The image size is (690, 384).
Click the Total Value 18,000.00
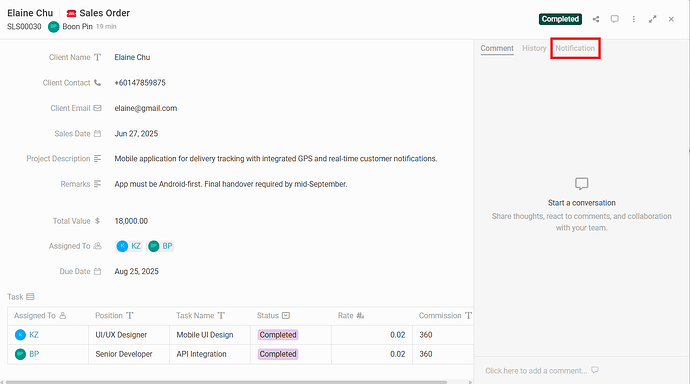pos(131,221)
